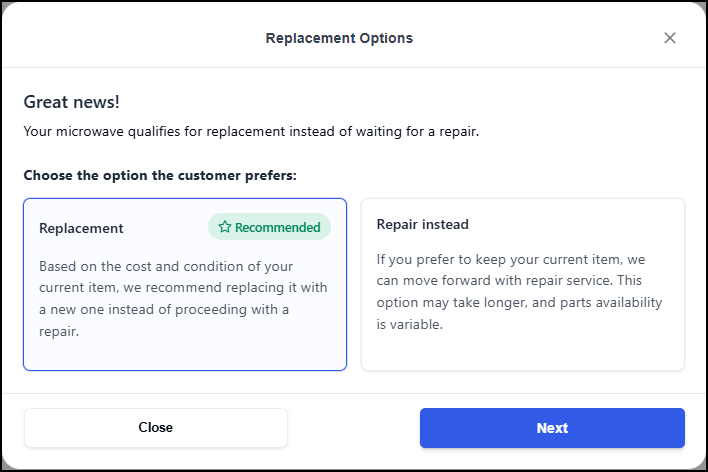Click the Choose the option the customer prefers label
This screenshot has width=708, height=472.
tap(160, 175)
